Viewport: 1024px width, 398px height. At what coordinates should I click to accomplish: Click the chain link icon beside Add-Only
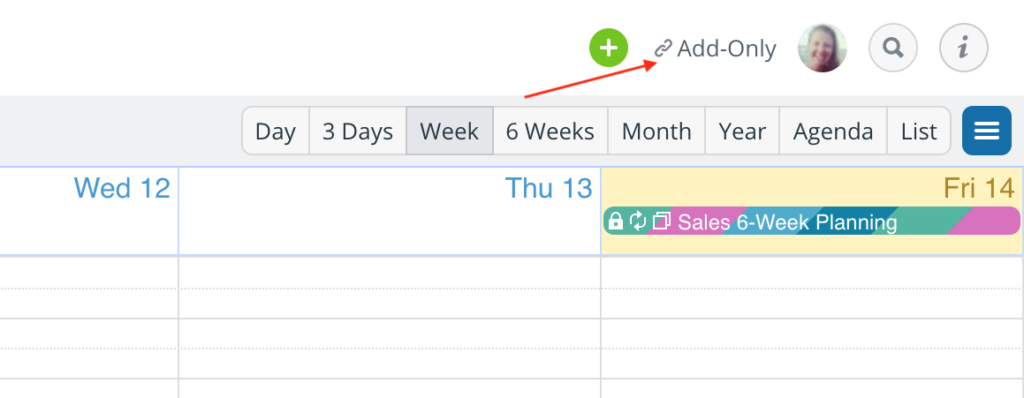click(664, 49)
